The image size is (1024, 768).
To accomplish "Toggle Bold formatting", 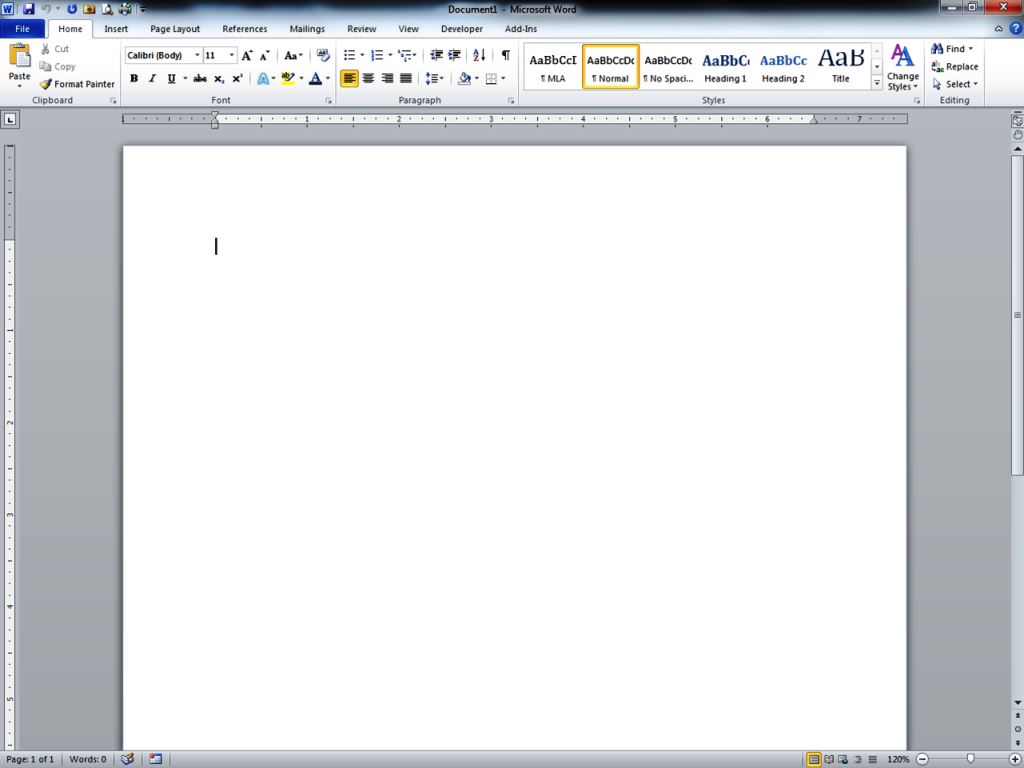I will 134,78.
